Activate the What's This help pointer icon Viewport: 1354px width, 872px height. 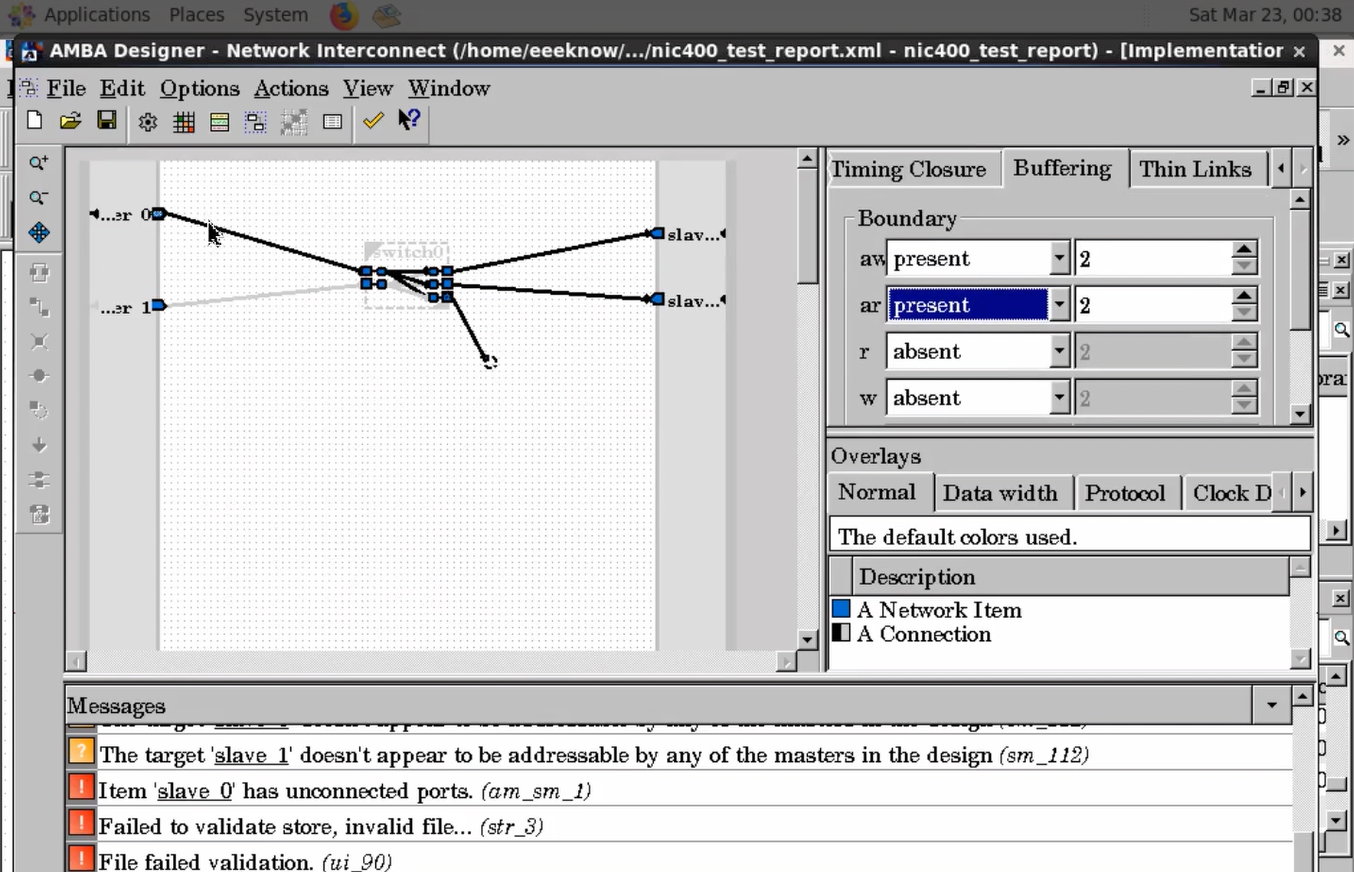(409, 120)
